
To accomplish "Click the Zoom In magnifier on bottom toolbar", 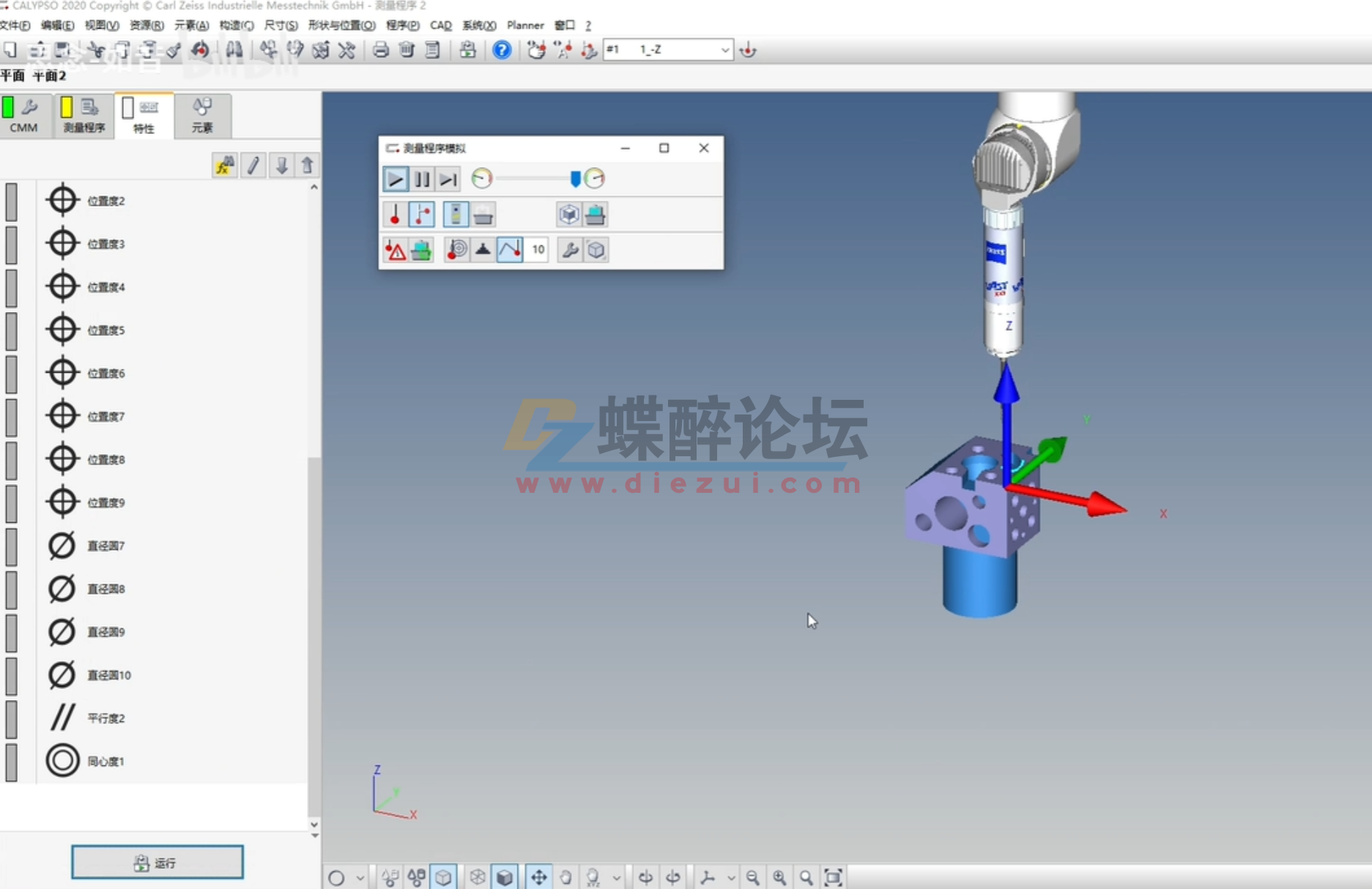I will (779, 876).
